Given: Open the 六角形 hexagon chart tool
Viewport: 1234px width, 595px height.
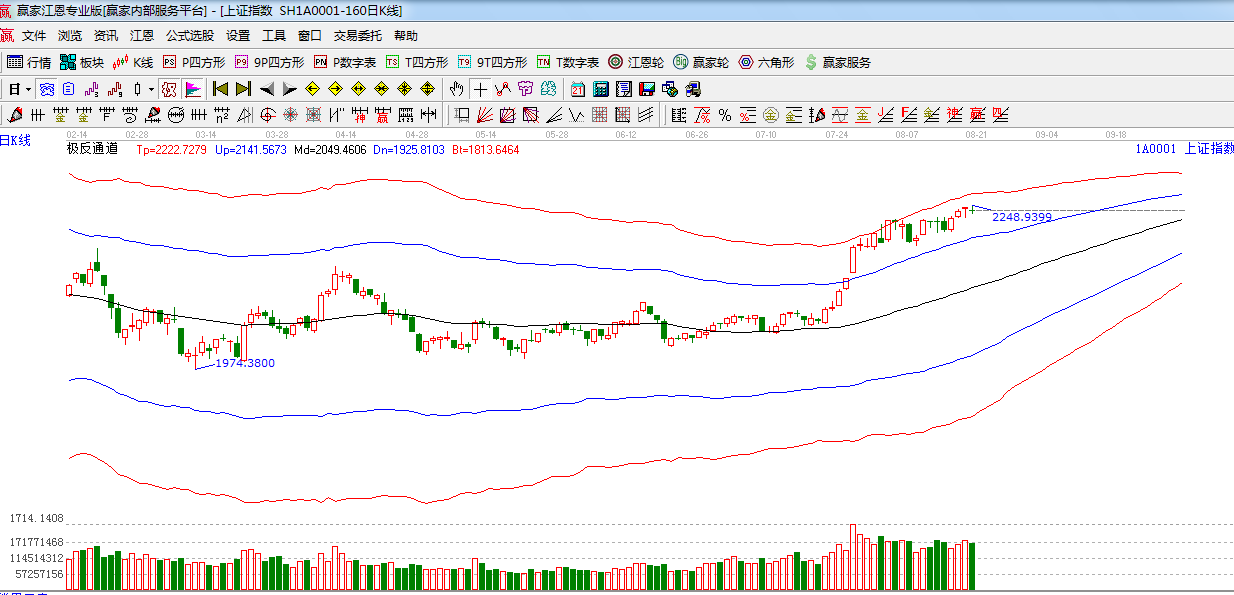Looking at the screenshot, I should pyautogui.click(x=766, y=62).
